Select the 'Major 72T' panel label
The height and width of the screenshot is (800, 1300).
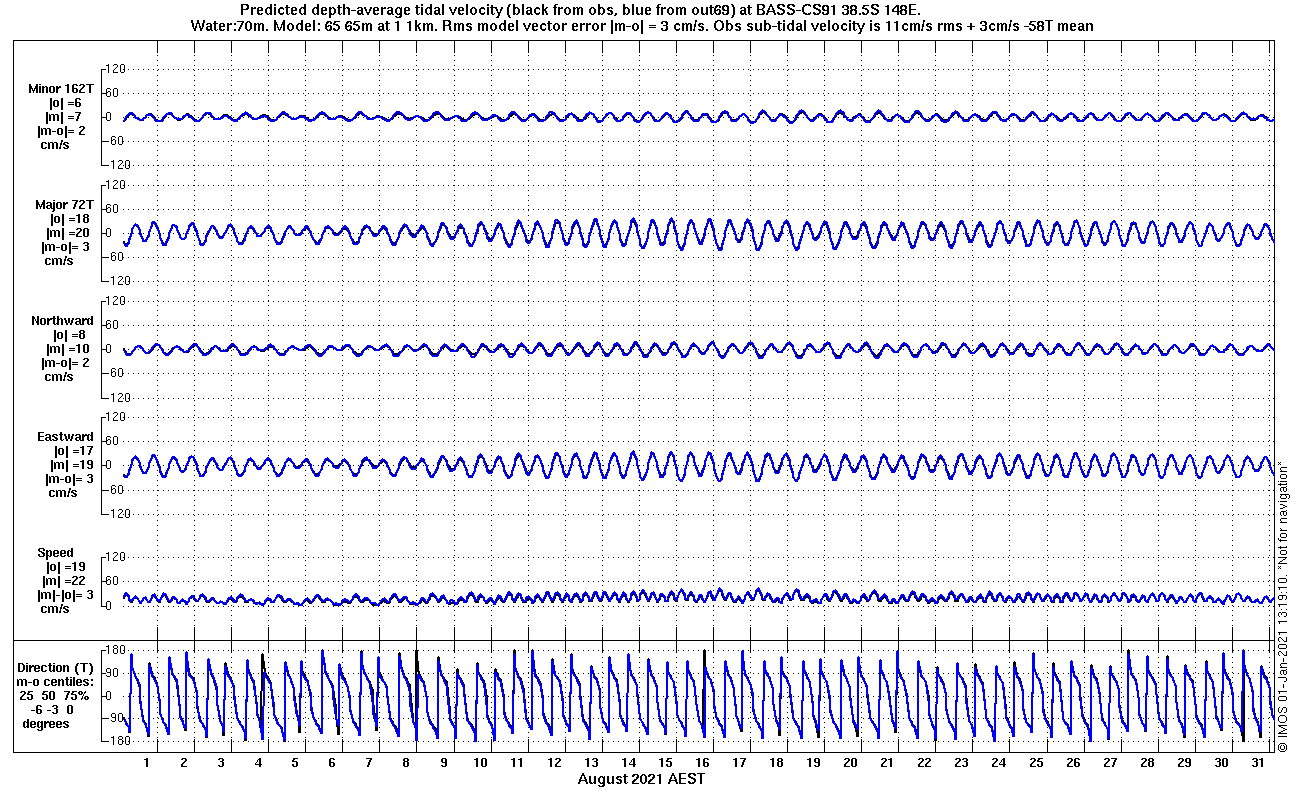64,205
